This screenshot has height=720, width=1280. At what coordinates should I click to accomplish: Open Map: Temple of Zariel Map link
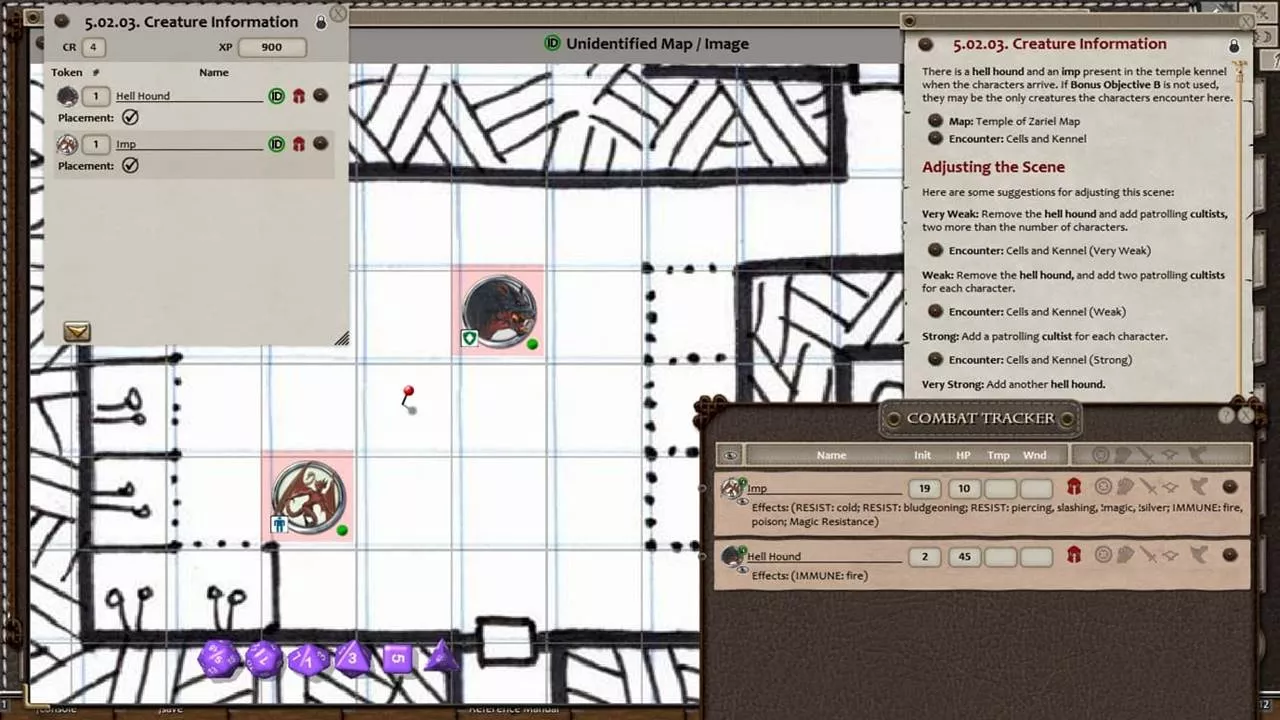tap(935, 121)
